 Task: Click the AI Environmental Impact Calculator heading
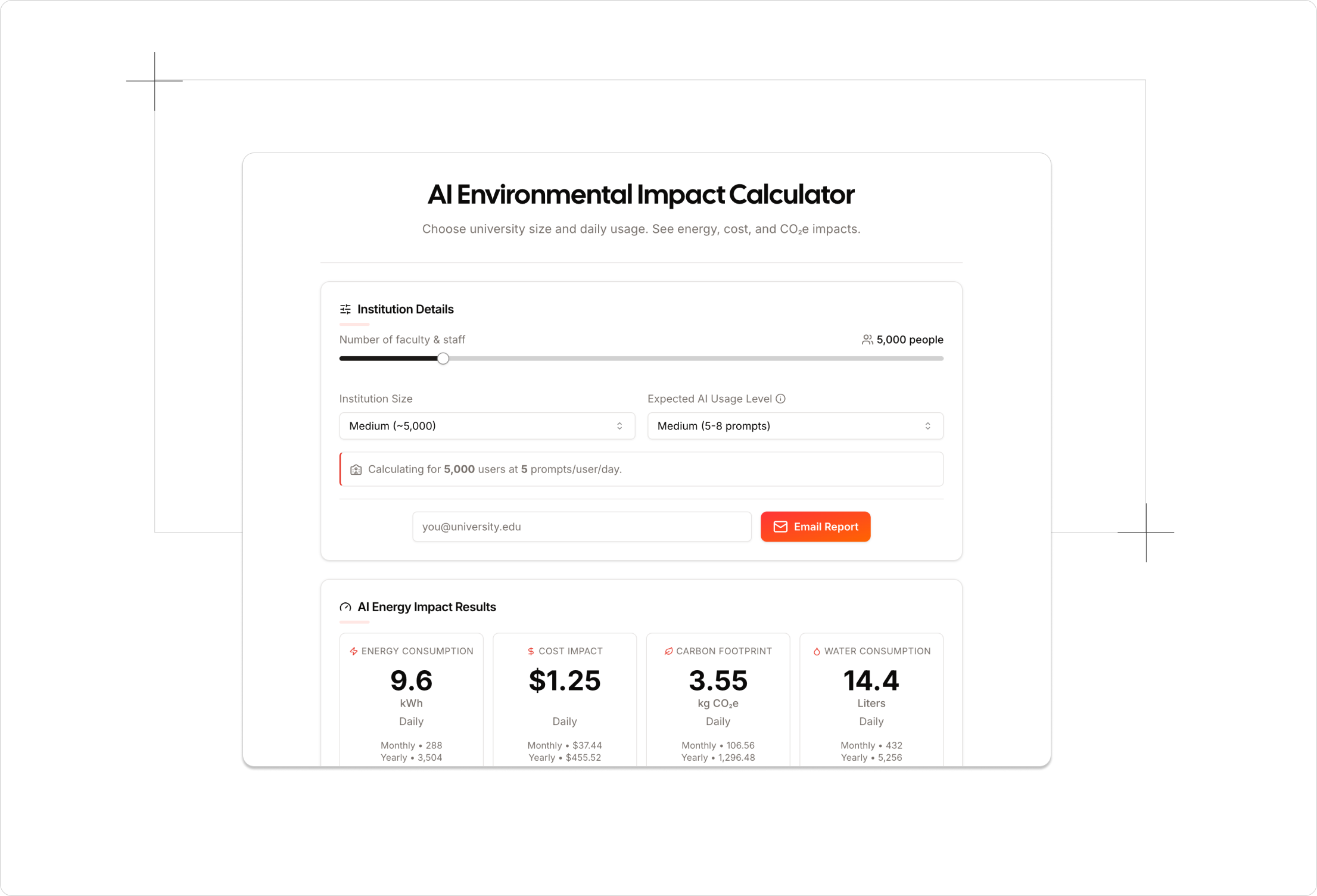641,195
